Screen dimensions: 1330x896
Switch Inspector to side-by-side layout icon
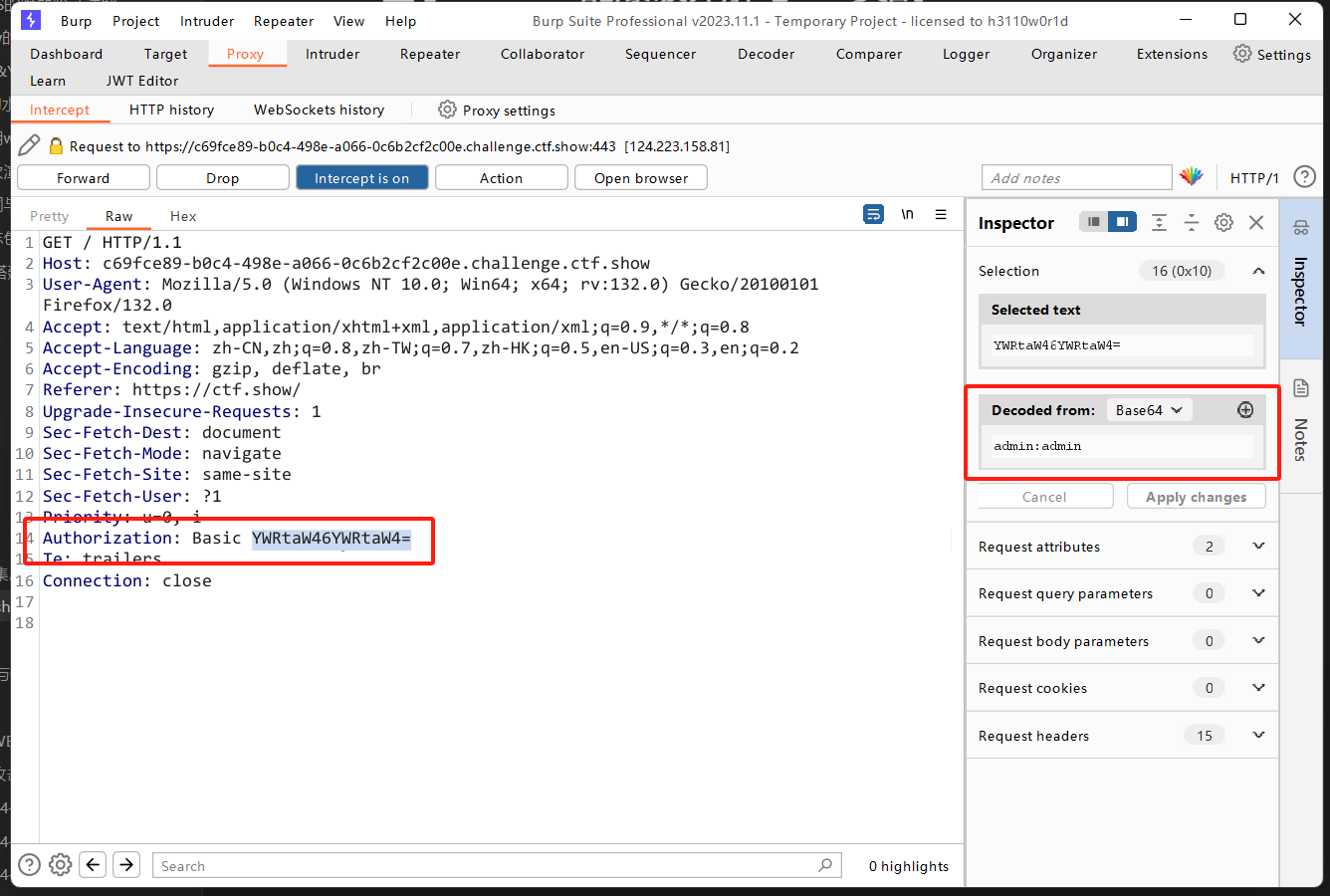click(1122, 222)
